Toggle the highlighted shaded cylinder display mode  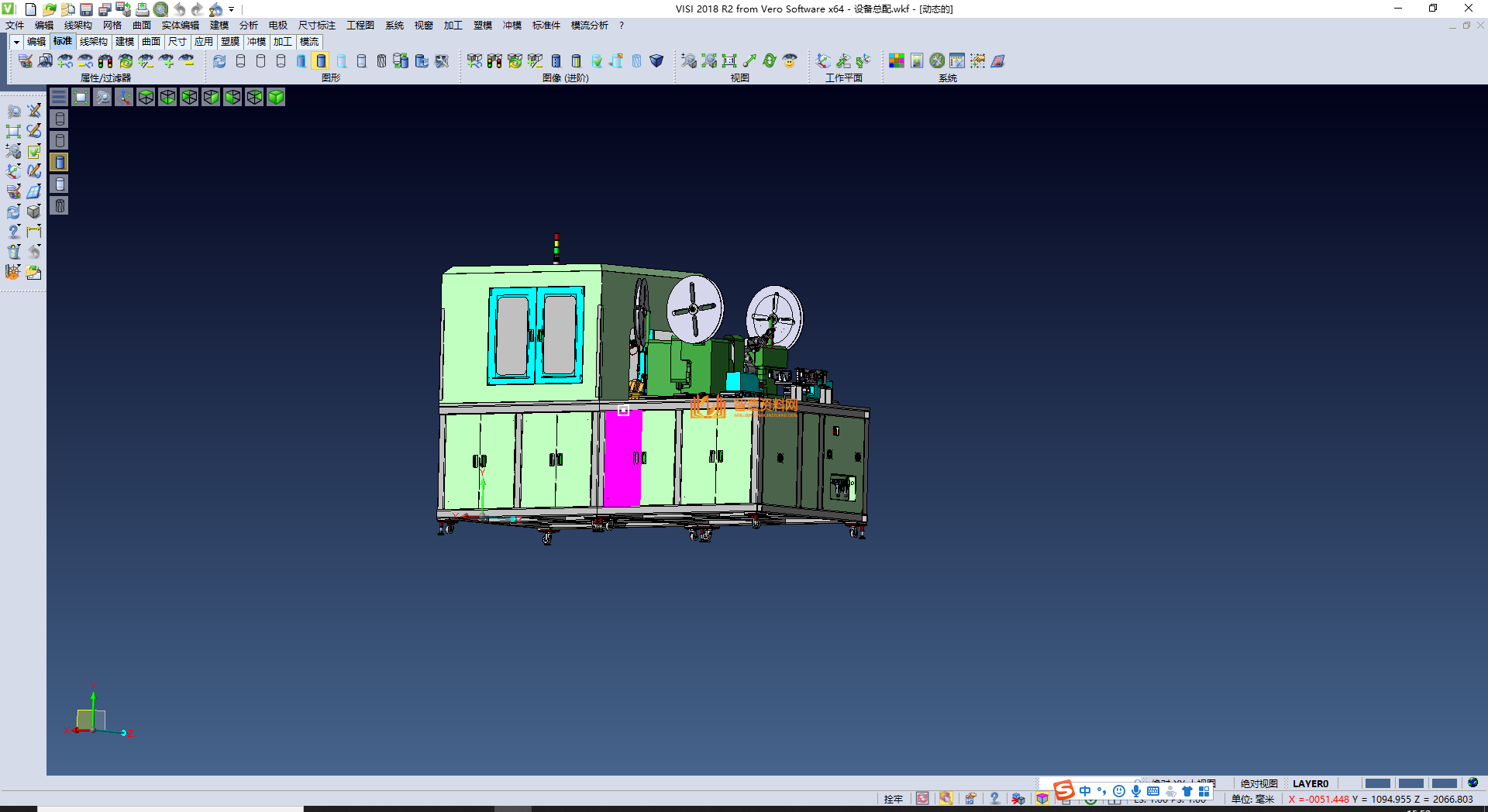pos(321,60)
